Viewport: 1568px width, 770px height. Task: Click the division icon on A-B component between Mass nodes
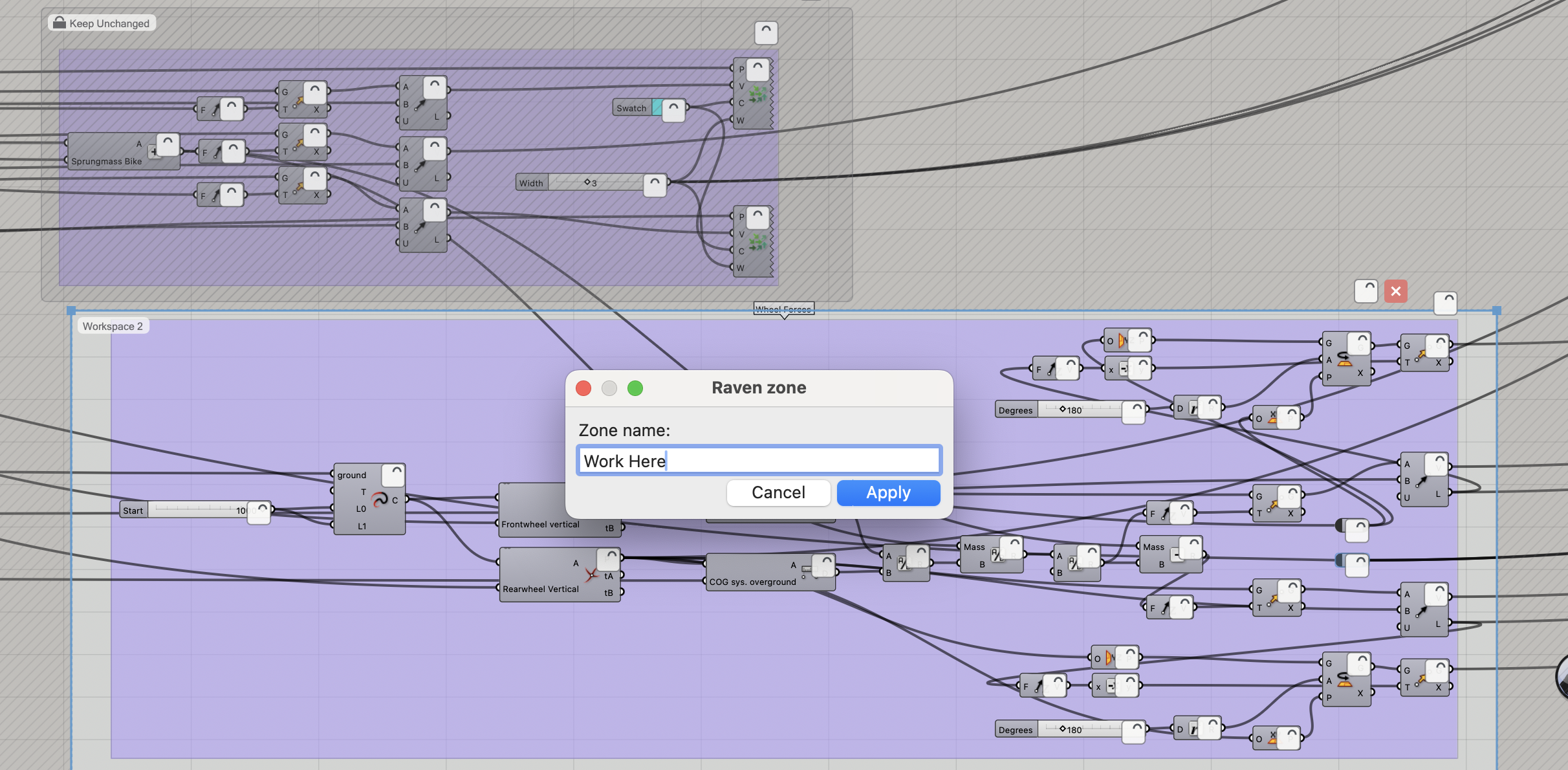tap(1074, 564)
